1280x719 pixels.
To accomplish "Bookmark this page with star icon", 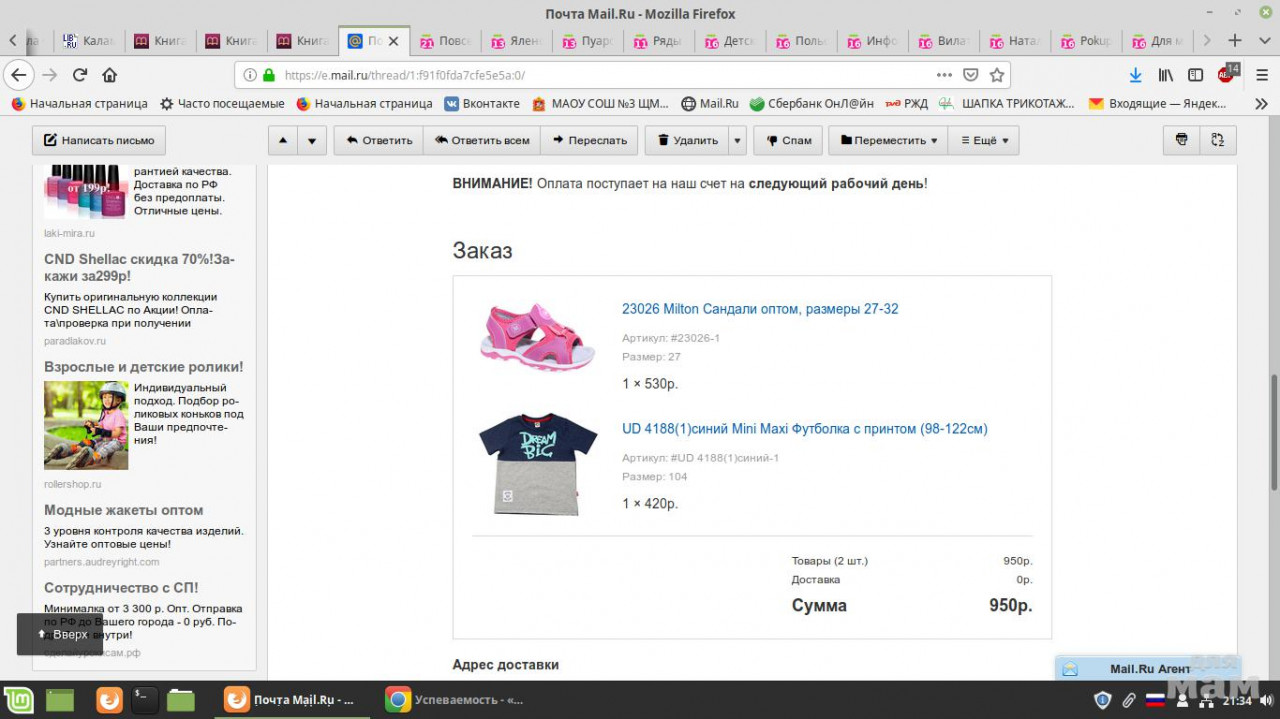I will [996, 75].
